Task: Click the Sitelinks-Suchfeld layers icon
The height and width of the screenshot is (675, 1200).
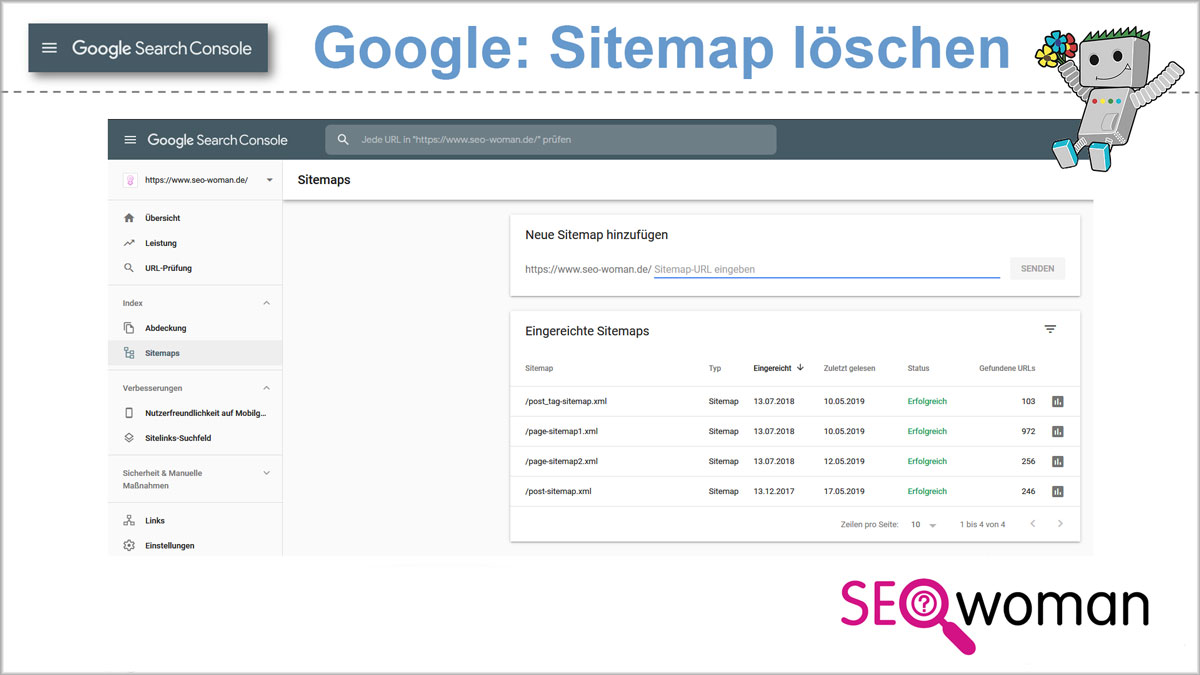Action: point(128,438)
